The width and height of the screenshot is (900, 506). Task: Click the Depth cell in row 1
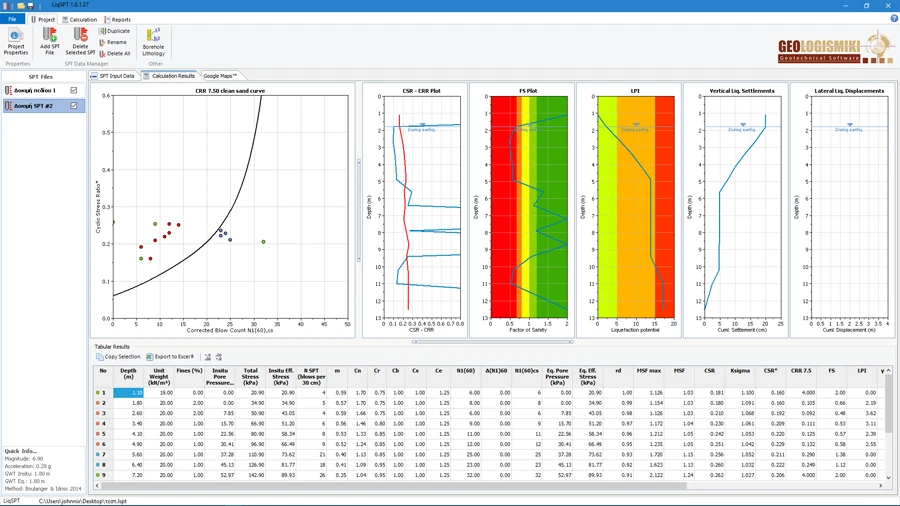point(129,393)
